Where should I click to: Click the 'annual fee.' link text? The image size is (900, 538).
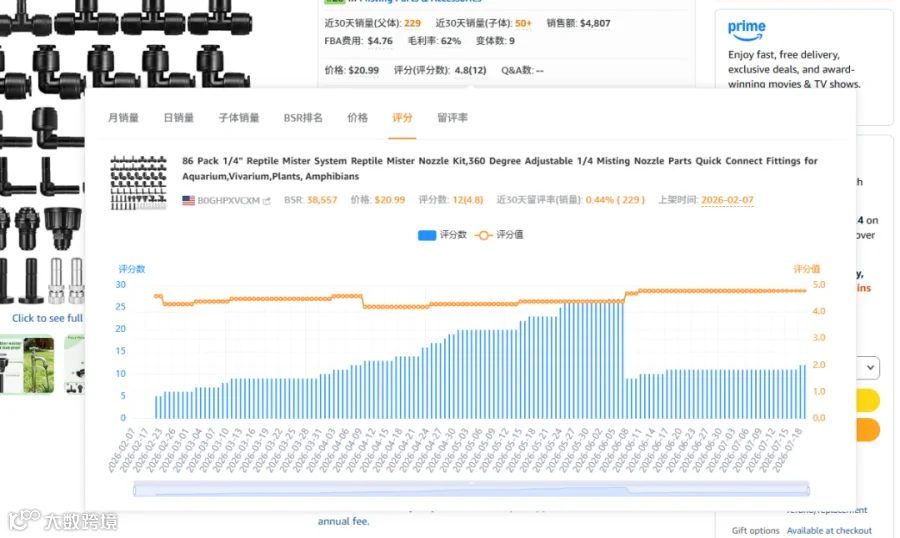tap(343, 521)
